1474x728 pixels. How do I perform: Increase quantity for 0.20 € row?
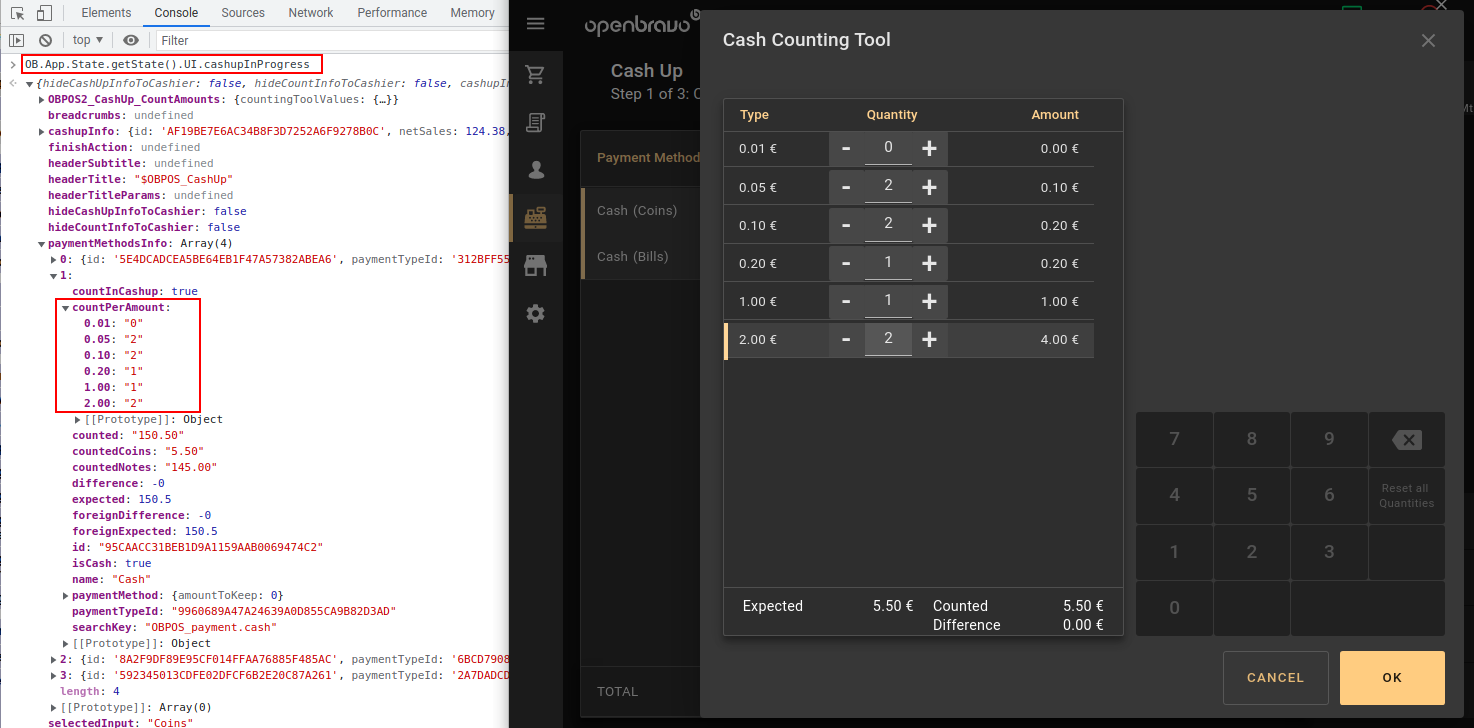coord(929,263)
